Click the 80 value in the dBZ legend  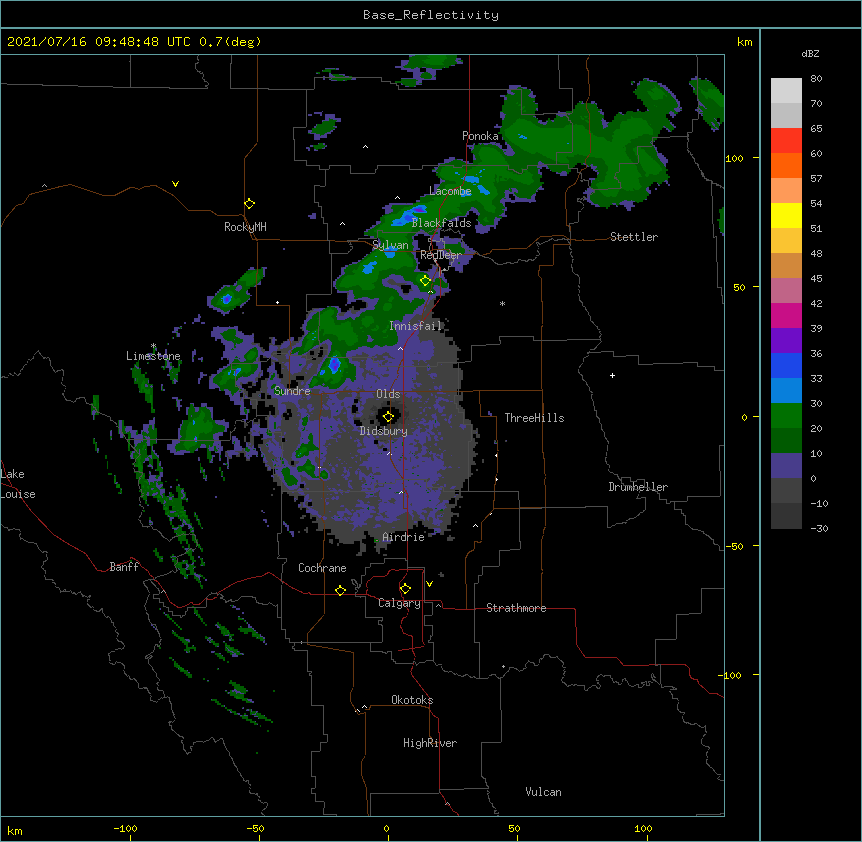[816, 79]
